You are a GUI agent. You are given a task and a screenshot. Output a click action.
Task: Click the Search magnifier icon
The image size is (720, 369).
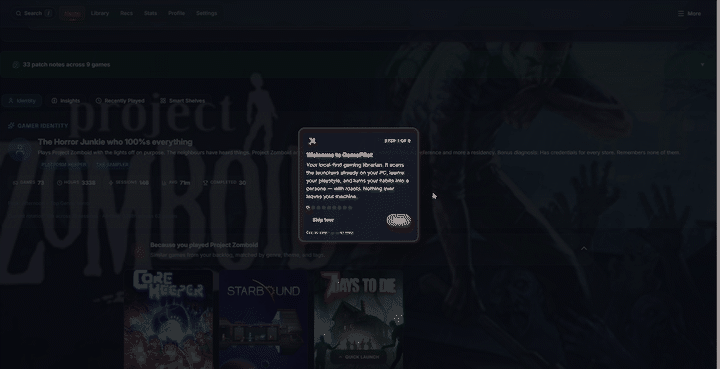click(x=18, y=13)
